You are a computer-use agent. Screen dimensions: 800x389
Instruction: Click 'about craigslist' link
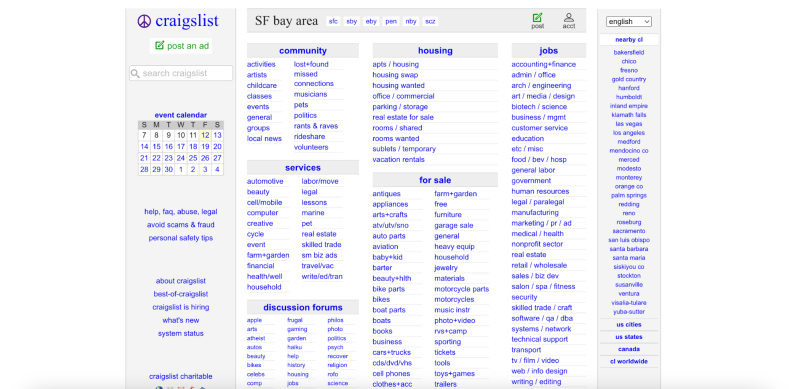181,281
